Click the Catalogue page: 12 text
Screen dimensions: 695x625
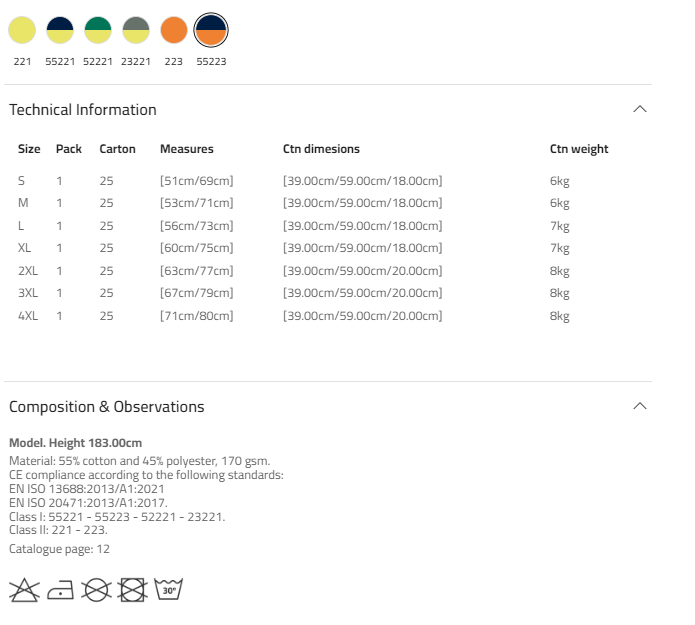point(59,549)
